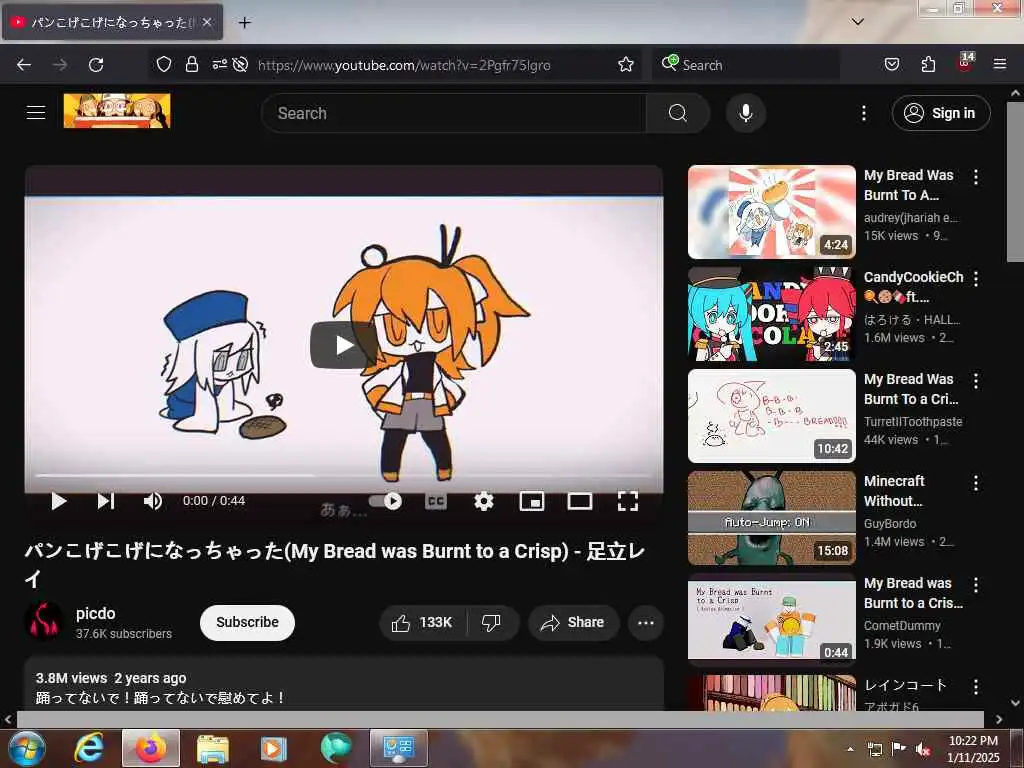Viewport: 1024px width, 768px height.
Task: Click the muted volume tray icon
Action: coord(923,749)
